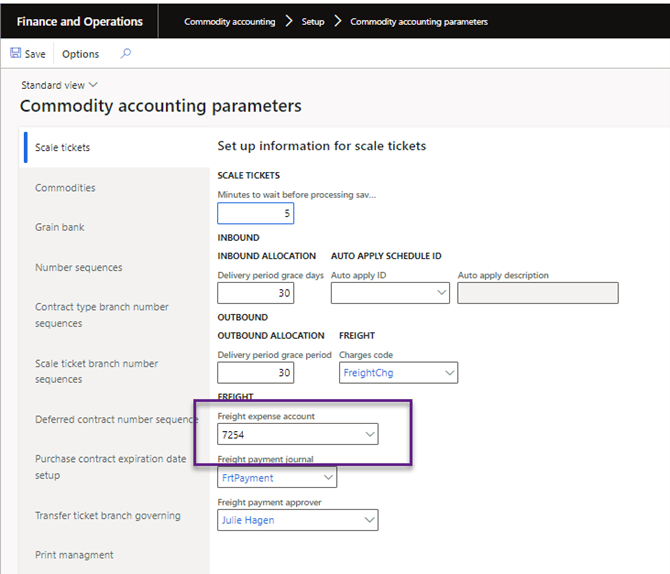Switch to the Commodities tab
The height and width of the screenshot is (574, 670).
(65, 188)
